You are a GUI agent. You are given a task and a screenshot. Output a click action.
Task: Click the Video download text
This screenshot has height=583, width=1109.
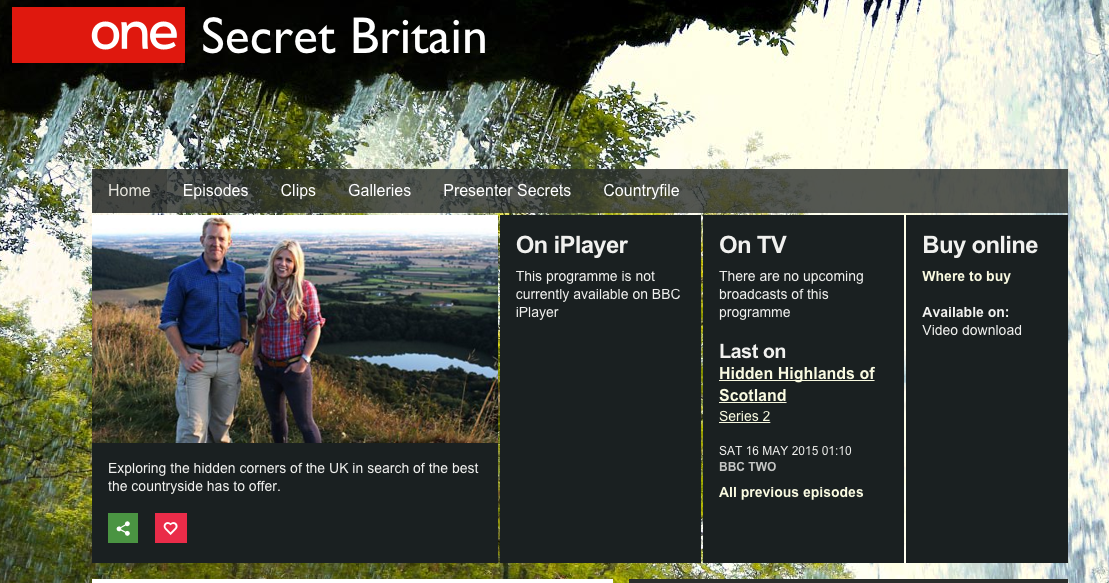(972, 330)
